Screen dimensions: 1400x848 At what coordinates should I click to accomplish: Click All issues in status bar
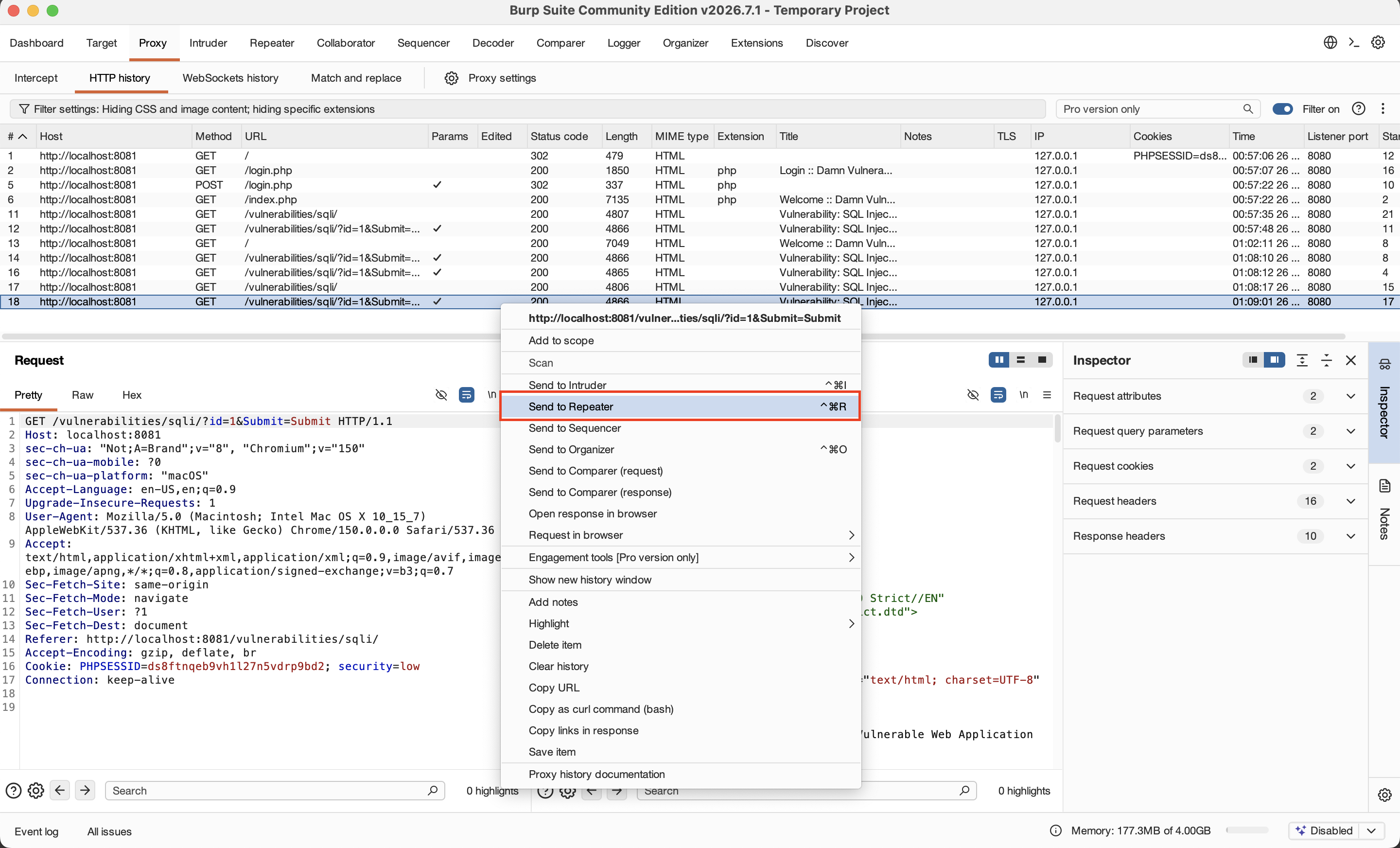click(x=109, y=831)
